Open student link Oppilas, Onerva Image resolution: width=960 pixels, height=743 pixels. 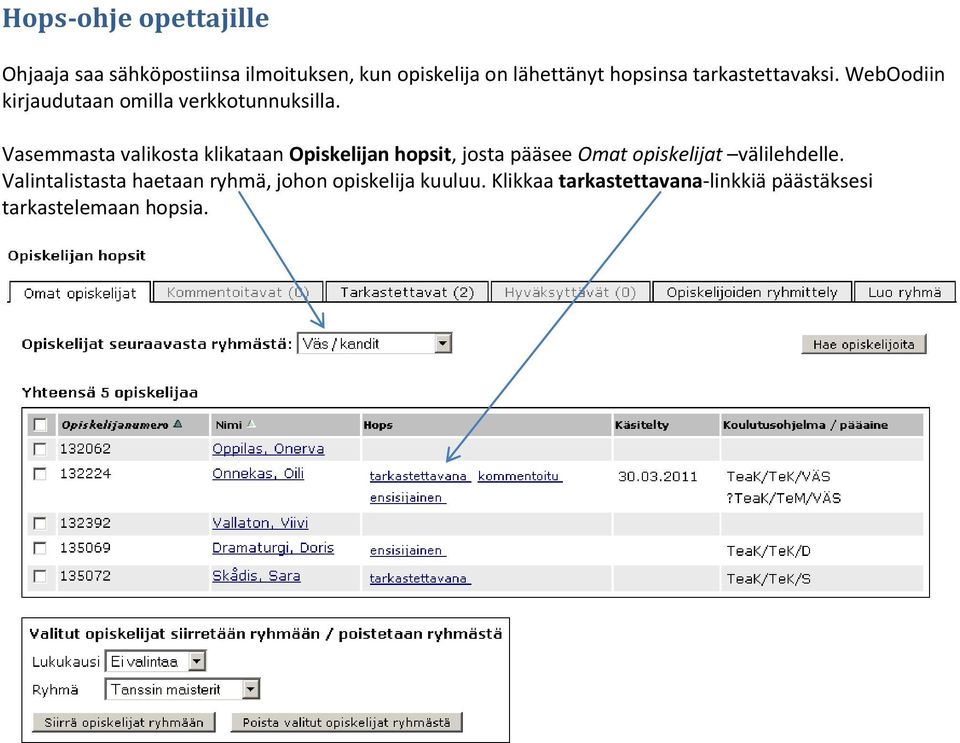point(268,449)
